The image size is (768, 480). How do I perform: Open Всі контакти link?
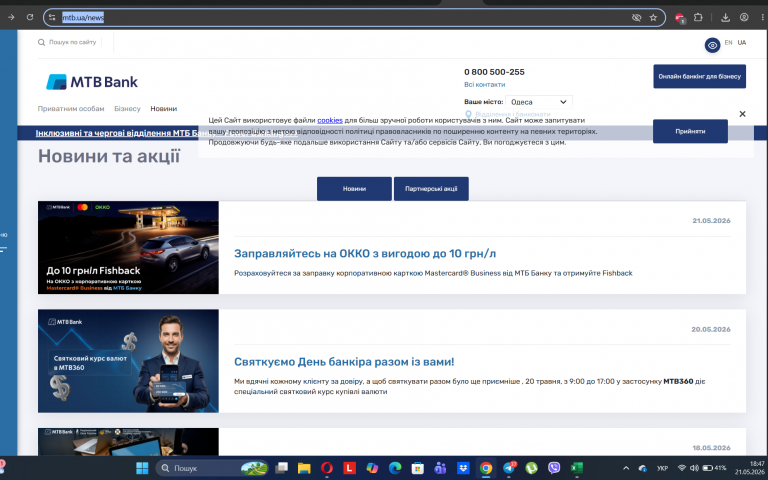pyautogui.click(x=484, y=84)
